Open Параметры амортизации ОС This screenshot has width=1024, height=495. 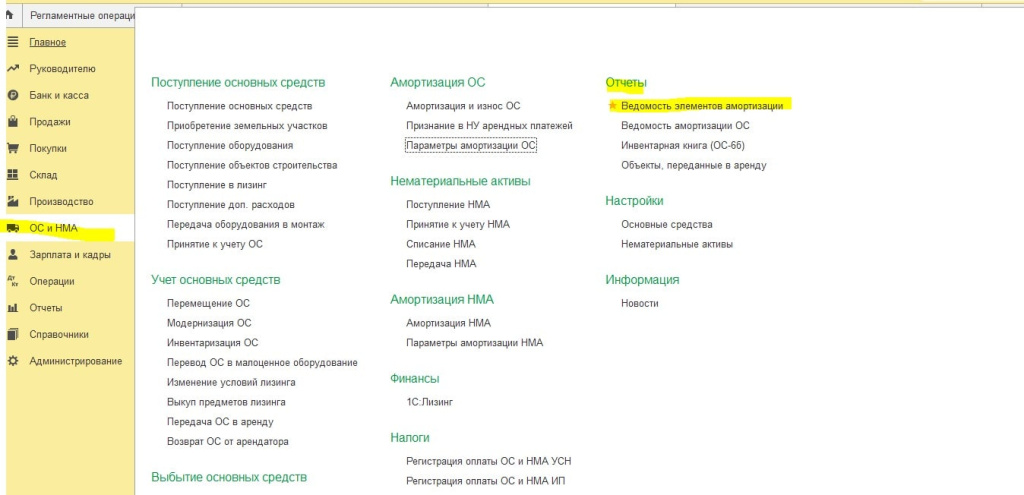(x=471, y=145)
